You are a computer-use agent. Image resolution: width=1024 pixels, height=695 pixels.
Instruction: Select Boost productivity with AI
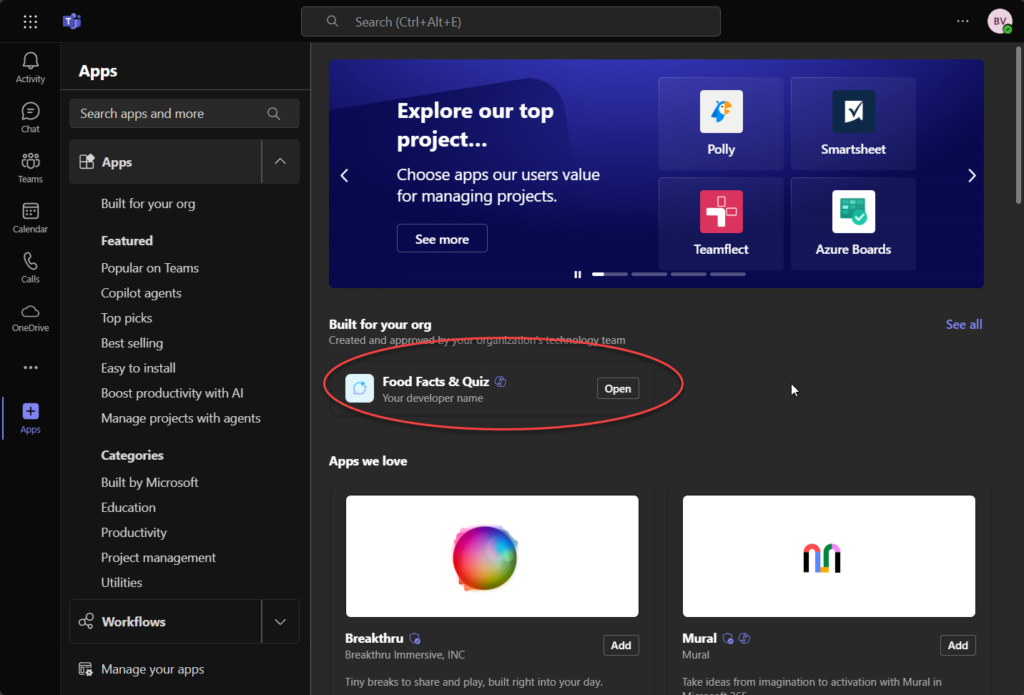click(x=172, y=393)
